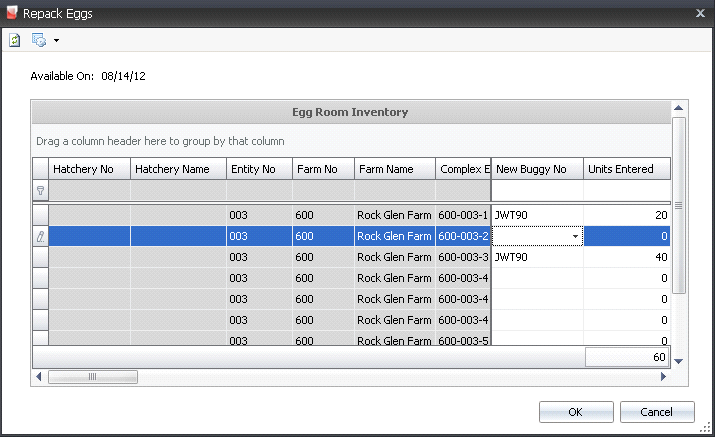Click the refresh icon in the toolbar

[x=14, y=40]
